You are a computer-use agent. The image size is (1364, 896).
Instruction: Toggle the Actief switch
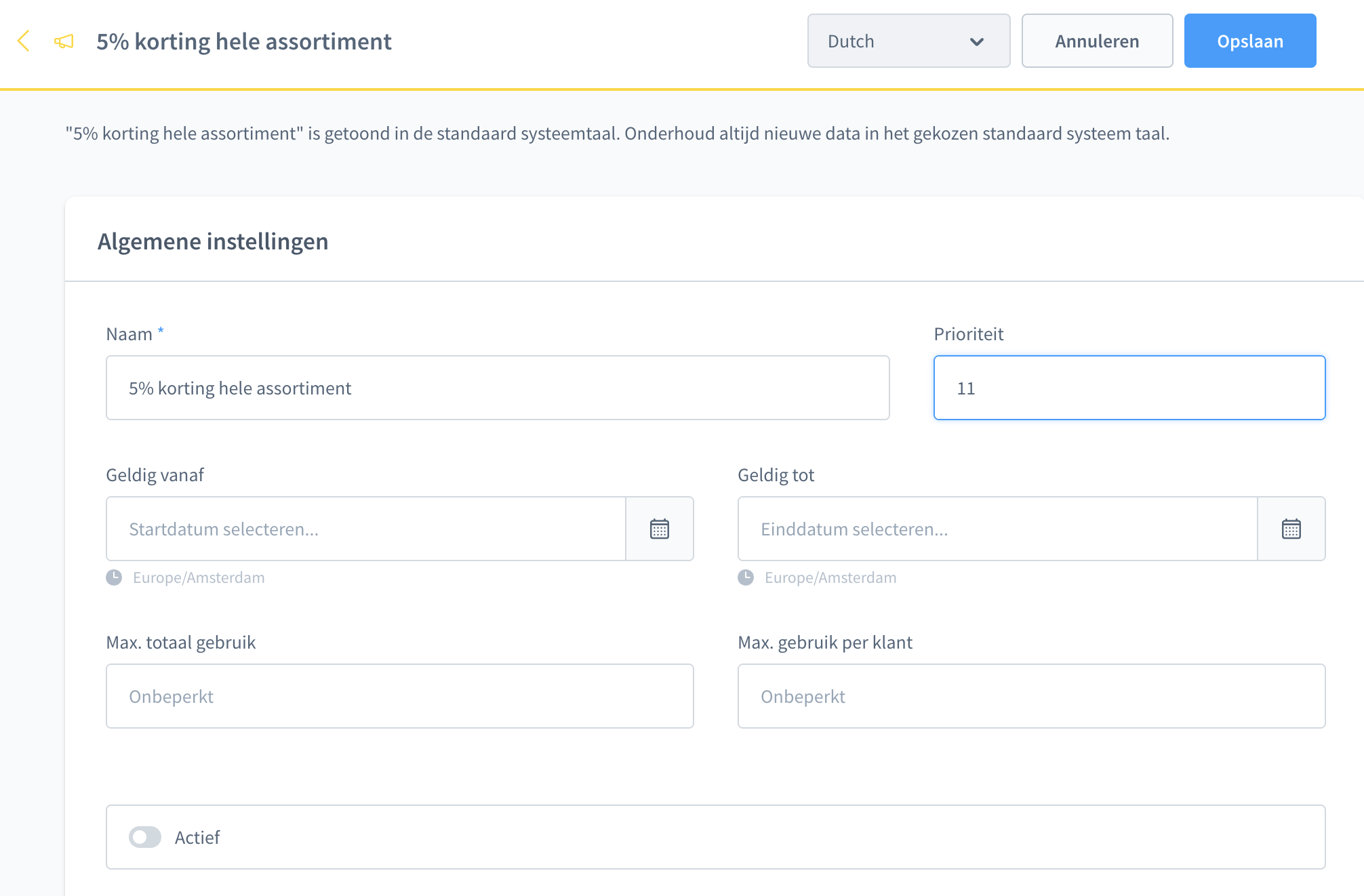tap(145, 837)
